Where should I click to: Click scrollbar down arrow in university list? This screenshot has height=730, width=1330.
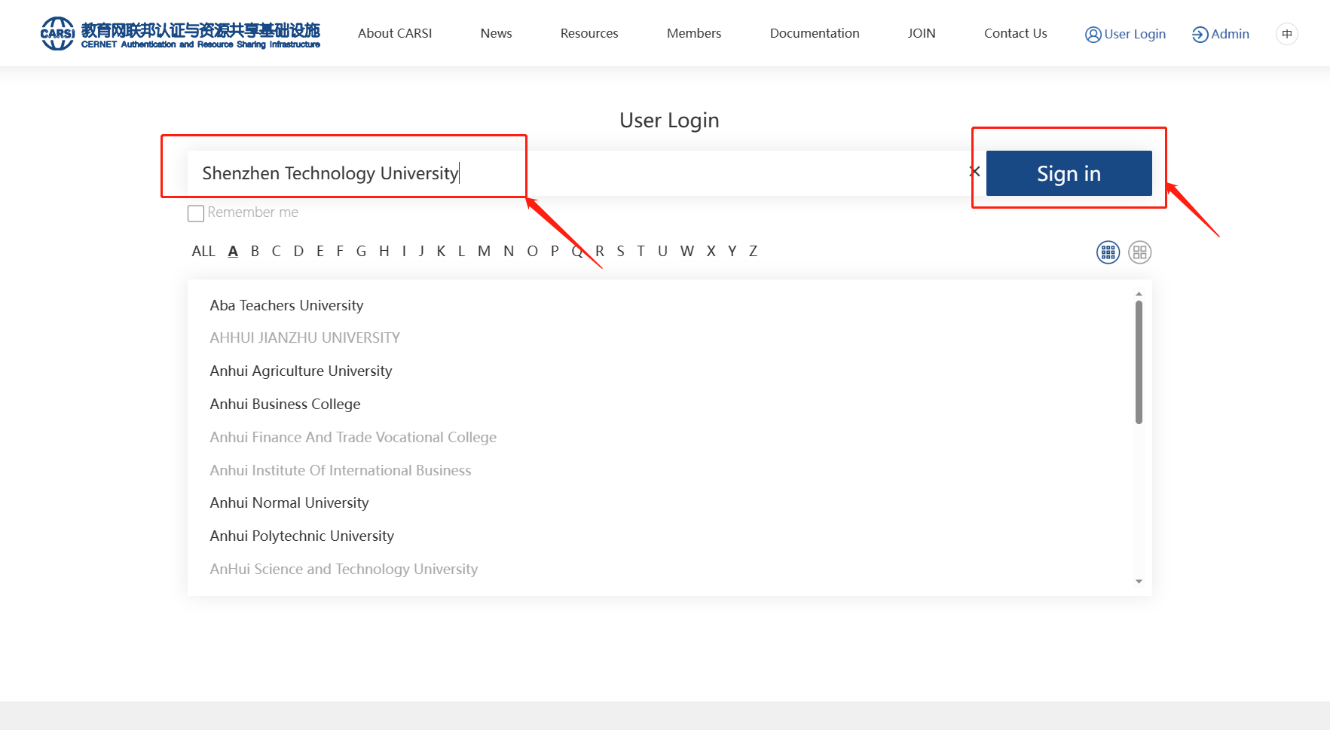click(x=1139, y=581)
